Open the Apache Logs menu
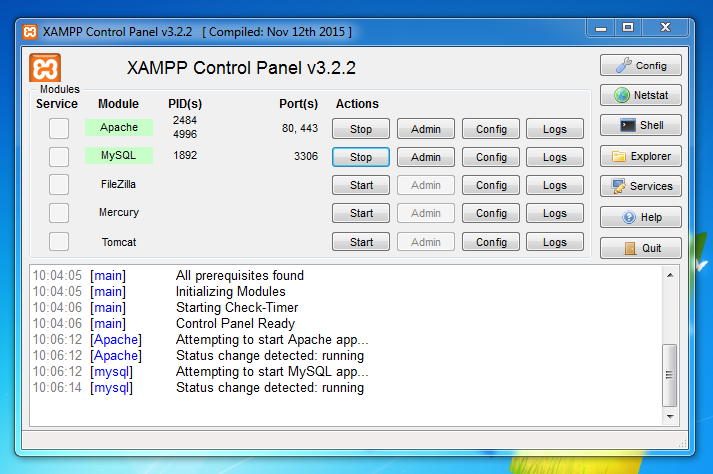The height and width of the screenshot is (474, 713). tap(555, 129)
